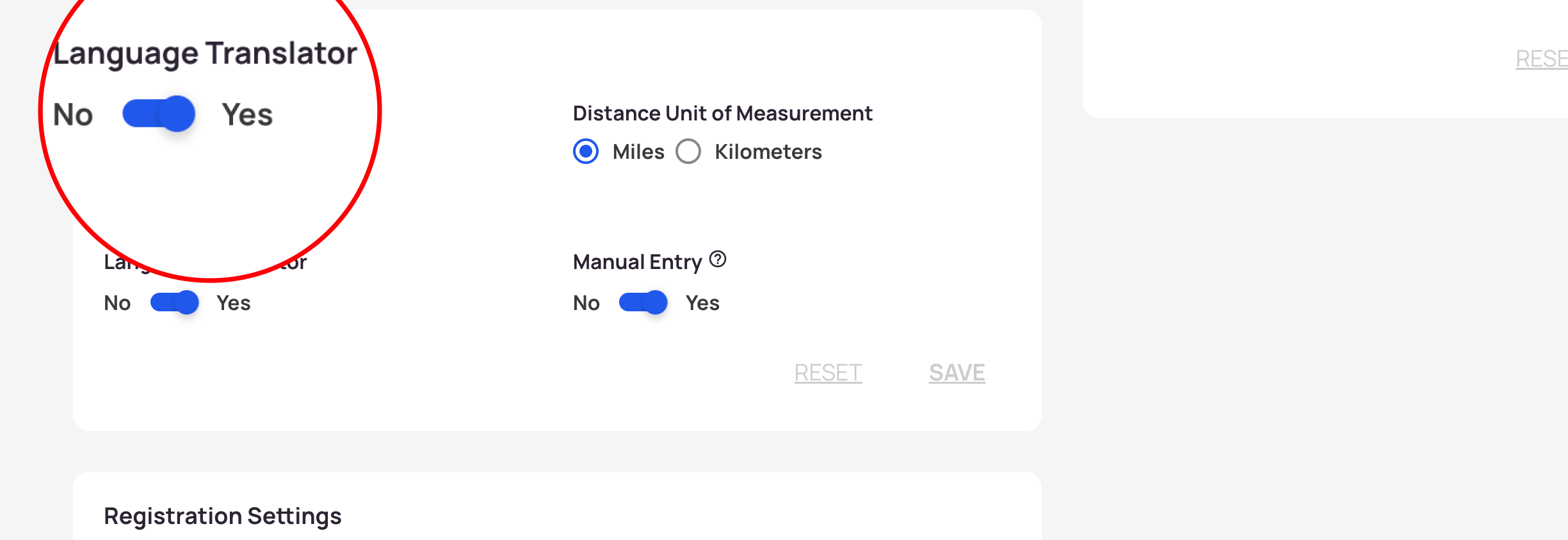
Task: Click the Yes label in the magnified red circle
Action: (x=247, y=115)
